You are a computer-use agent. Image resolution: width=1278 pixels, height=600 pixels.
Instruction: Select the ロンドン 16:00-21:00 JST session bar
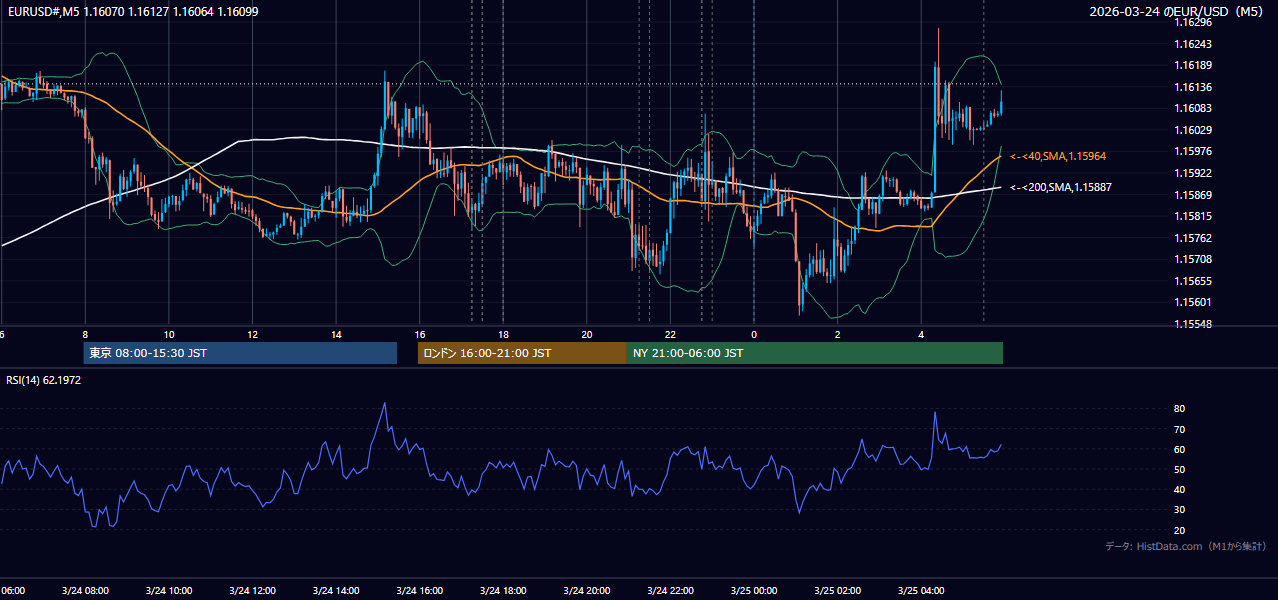click(522, 353)
